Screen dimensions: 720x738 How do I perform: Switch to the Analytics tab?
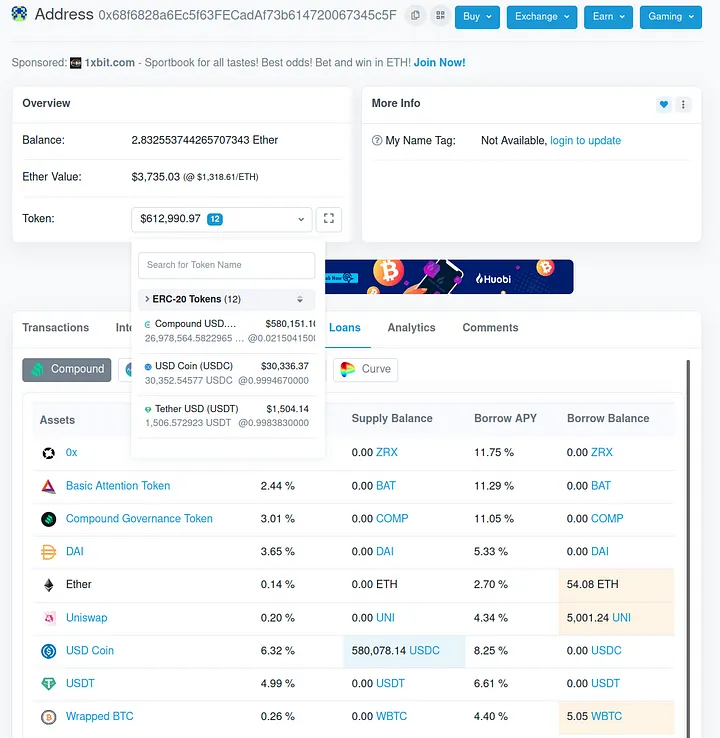point(411,328)
